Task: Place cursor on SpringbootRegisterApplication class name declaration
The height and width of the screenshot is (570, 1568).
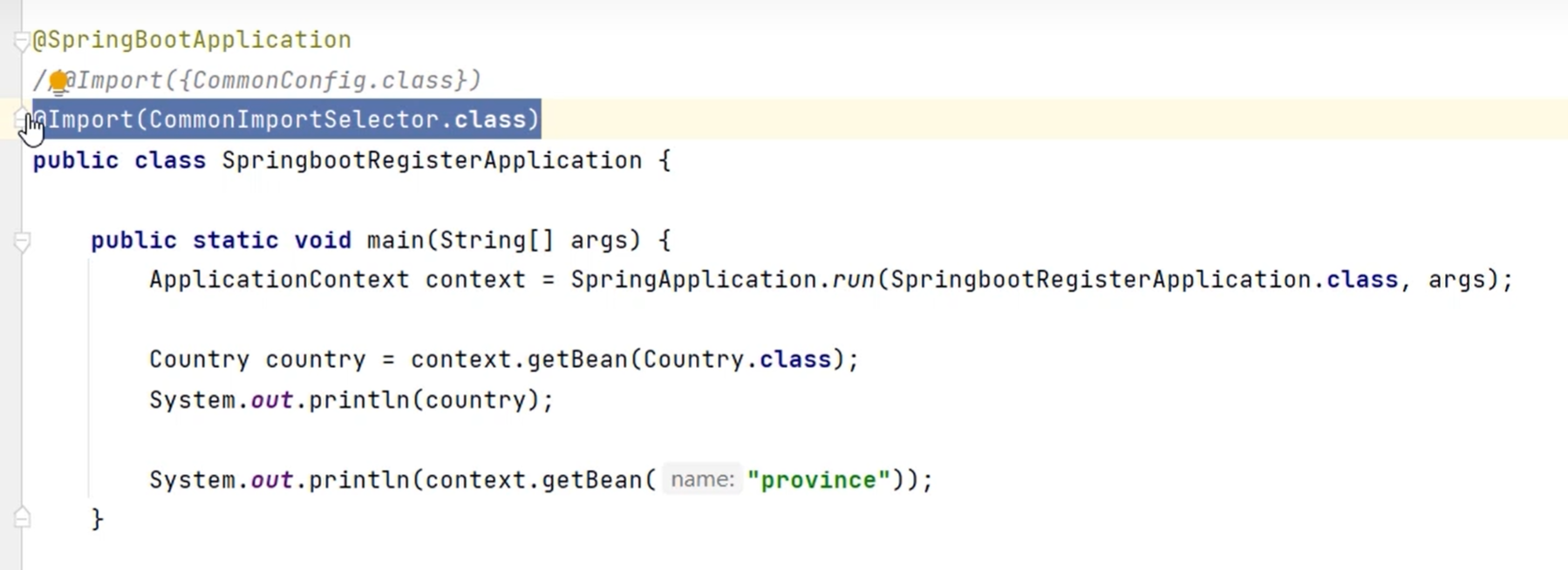Action: [432, 160]
